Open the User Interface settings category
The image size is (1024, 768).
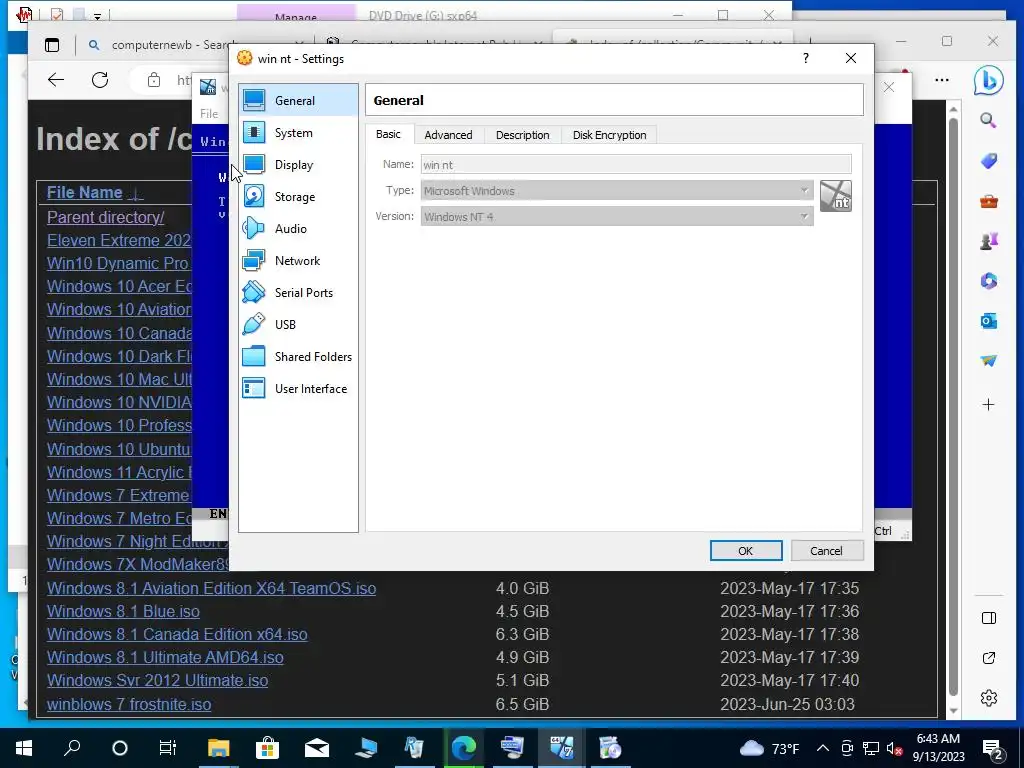[298, 389]
